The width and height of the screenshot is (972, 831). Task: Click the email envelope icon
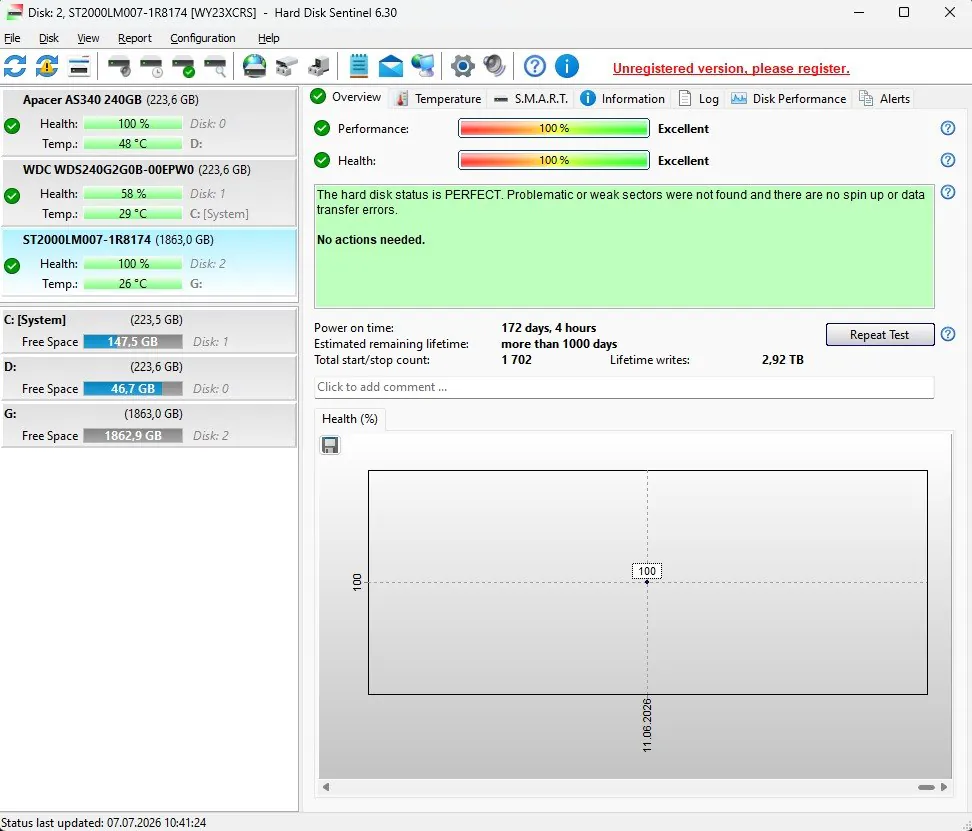coord(391,66)
